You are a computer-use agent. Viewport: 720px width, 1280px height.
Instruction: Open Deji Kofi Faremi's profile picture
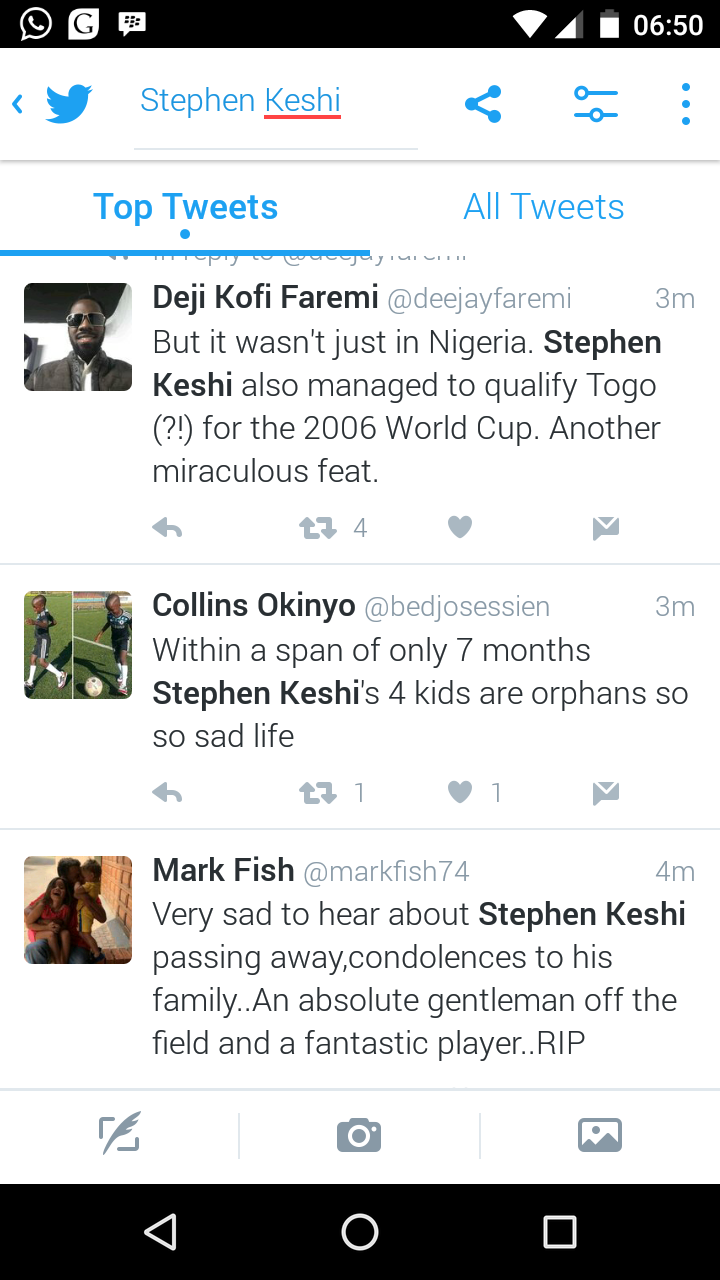pyautogui.click(x=78, y=337)
